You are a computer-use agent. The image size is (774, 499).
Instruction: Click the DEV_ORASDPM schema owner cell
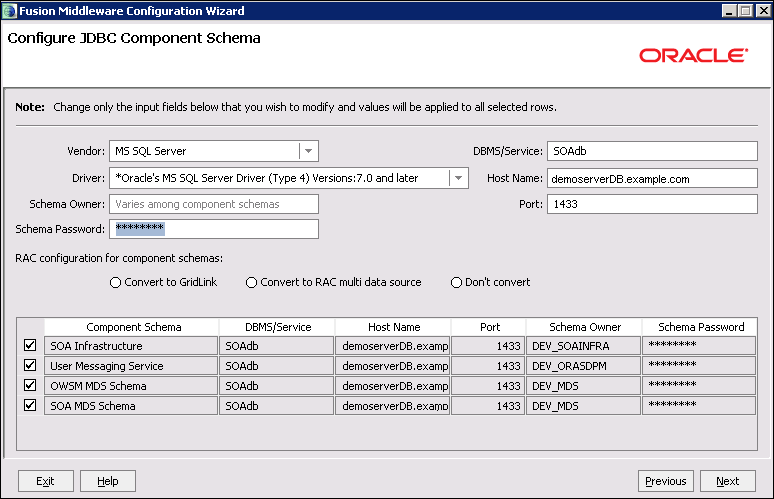(x=583, y=366)
